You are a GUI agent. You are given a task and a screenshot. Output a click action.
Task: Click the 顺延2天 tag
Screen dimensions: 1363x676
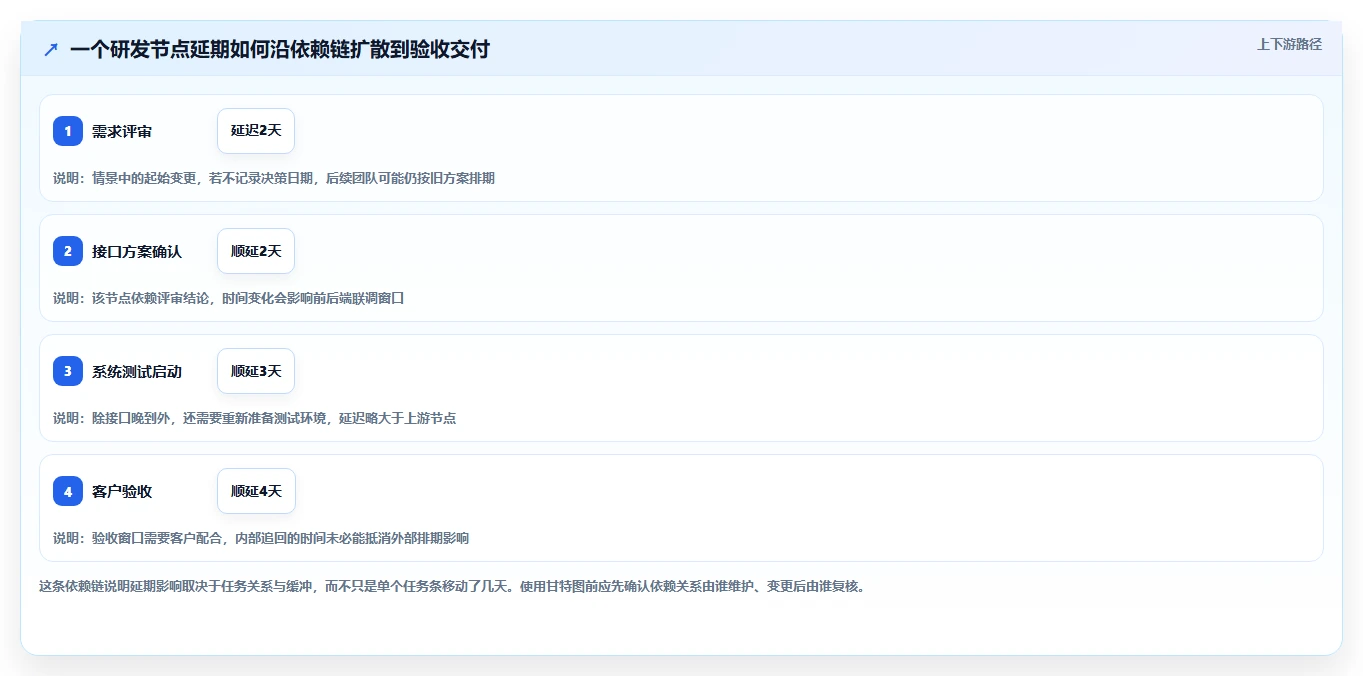pyautogui.click(x=256, y=251)
